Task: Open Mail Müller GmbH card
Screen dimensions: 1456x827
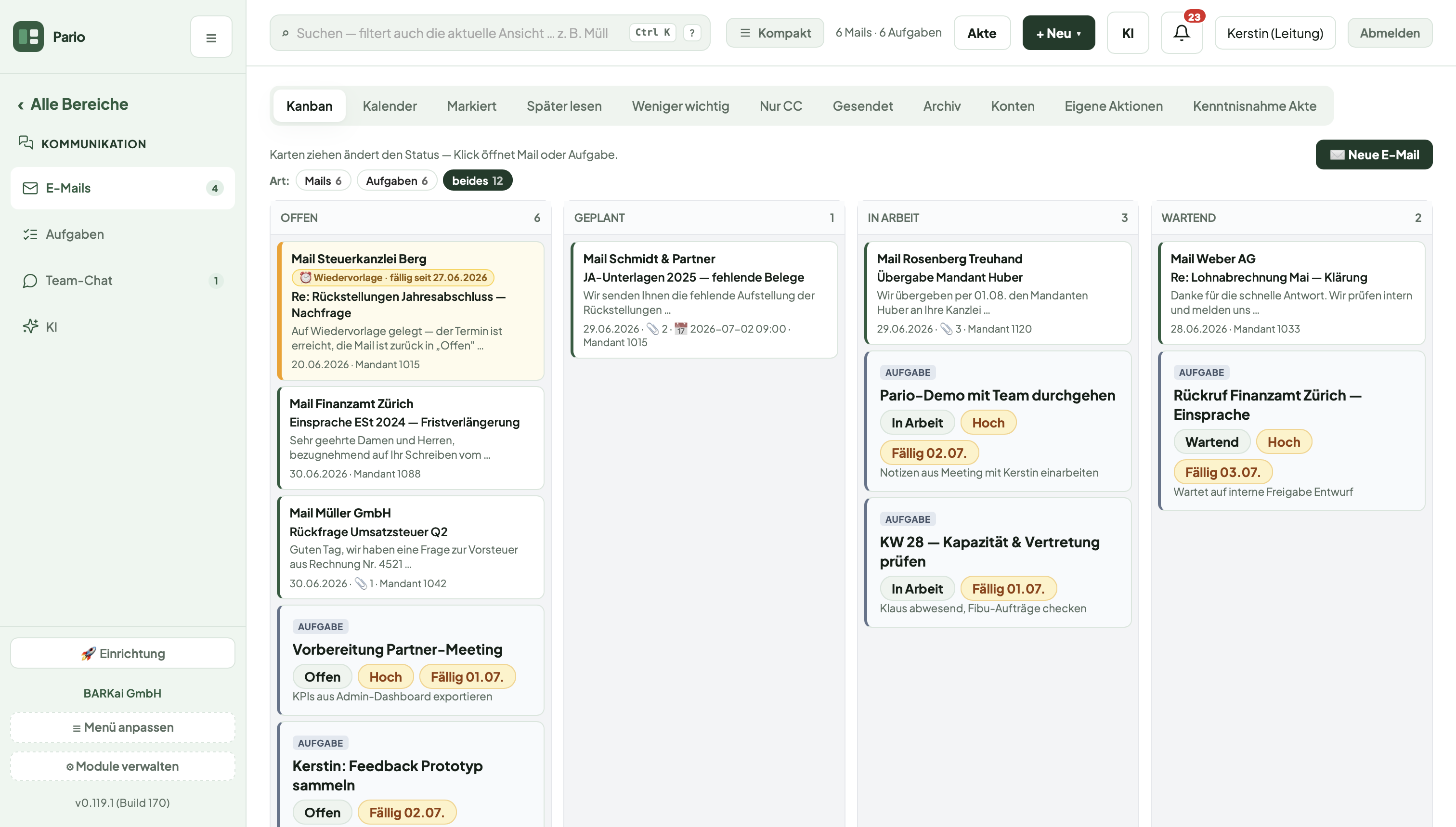Action: point(410,547)
